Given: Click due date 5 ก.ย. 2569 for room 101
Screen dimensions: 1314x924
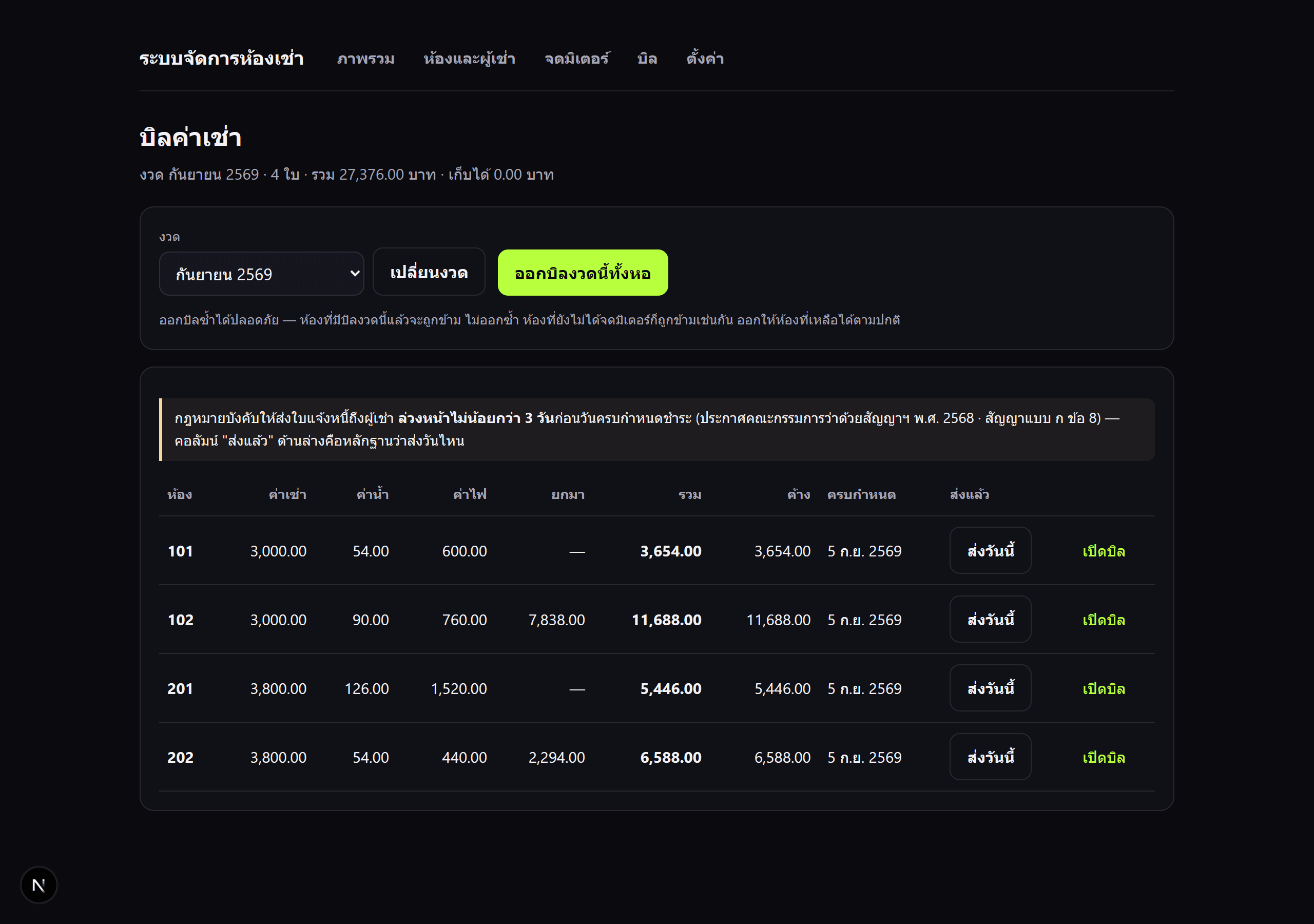Looking at the screenshot, I should (x=865, y=551).
